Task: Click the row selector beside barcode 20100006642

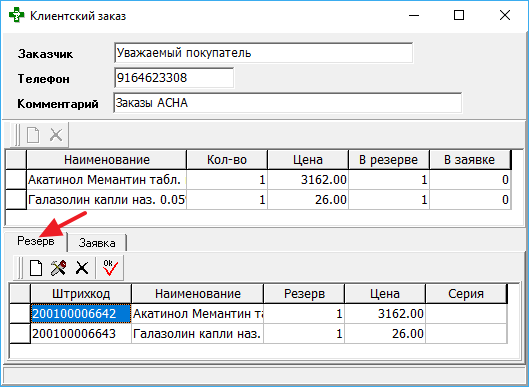Action: (20, 313)
